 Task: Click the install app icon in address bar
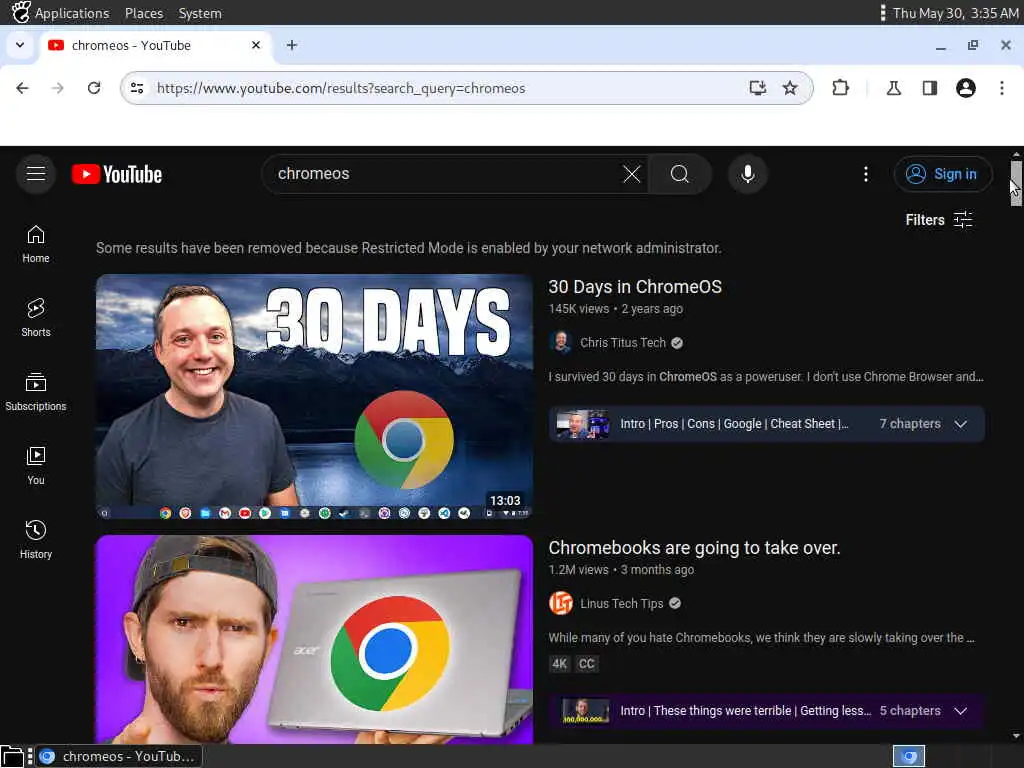coord(757,88)
